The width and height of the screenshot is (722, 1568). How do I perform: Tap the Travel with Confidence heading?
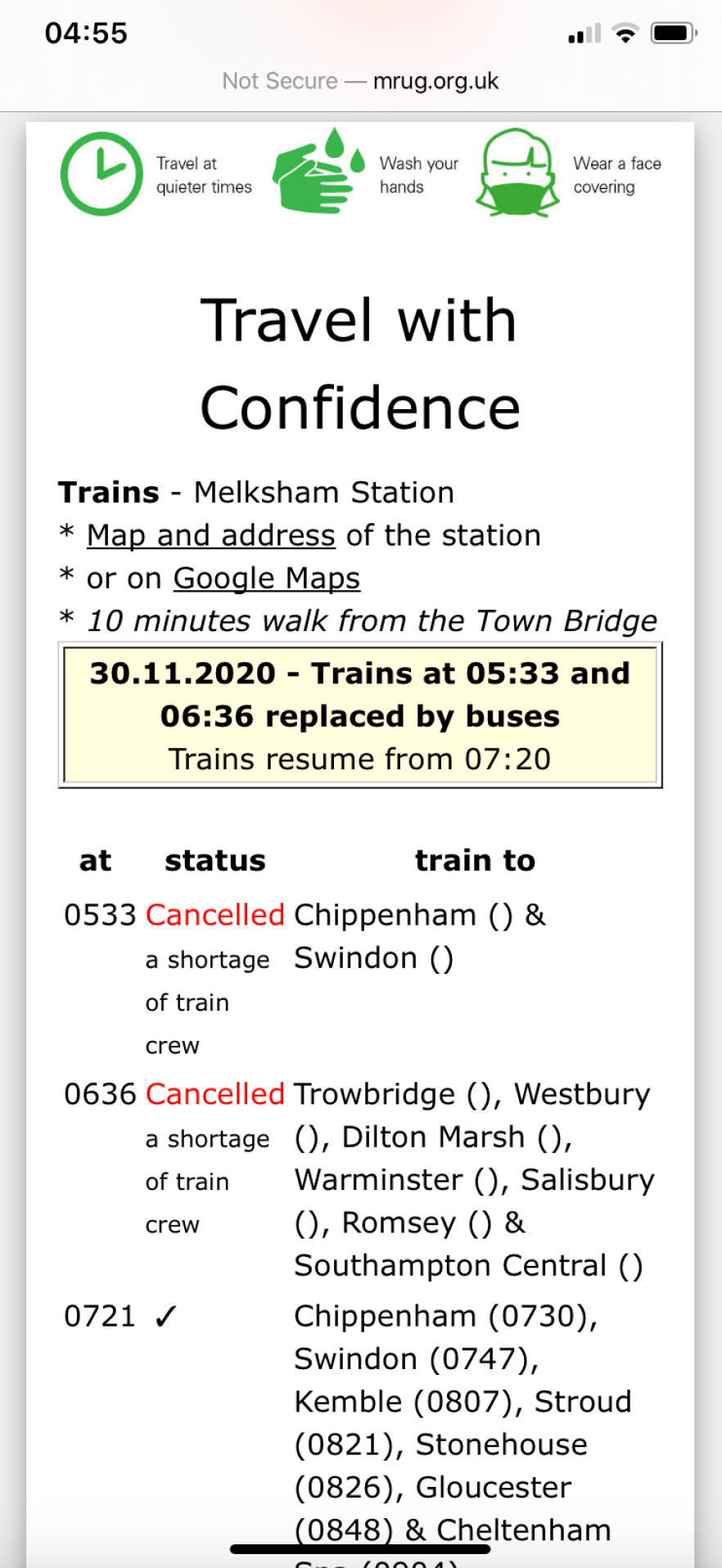(x=360, y=363)
